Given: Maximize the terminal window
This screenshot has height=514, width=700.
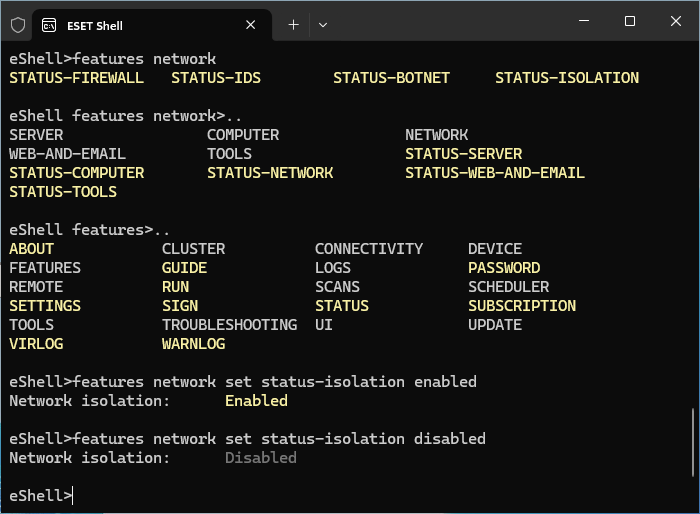Looking at the screenshot, I should pos(630,21).
